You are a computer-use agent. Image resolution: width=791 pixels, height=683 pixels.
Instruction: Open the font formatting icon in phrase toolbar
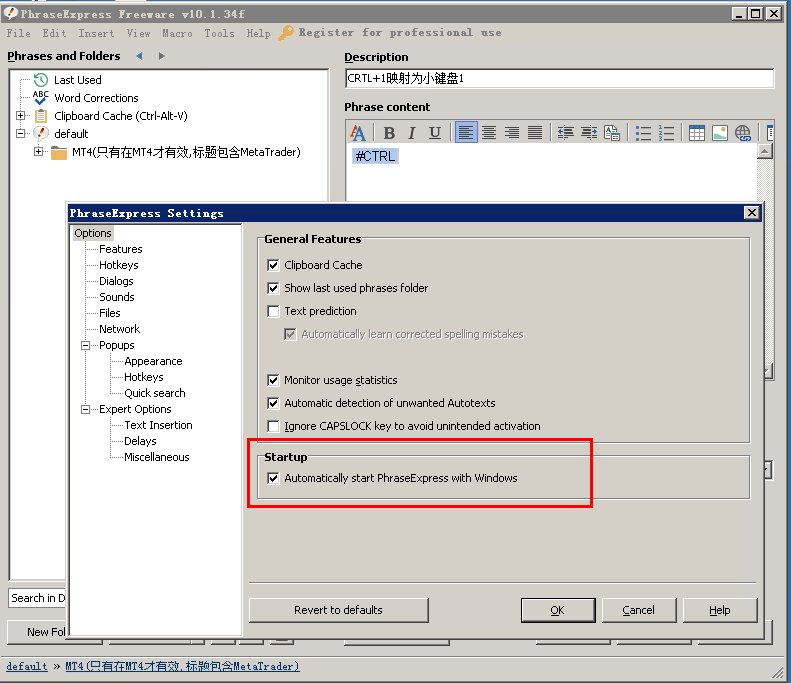tap(358, 133)
